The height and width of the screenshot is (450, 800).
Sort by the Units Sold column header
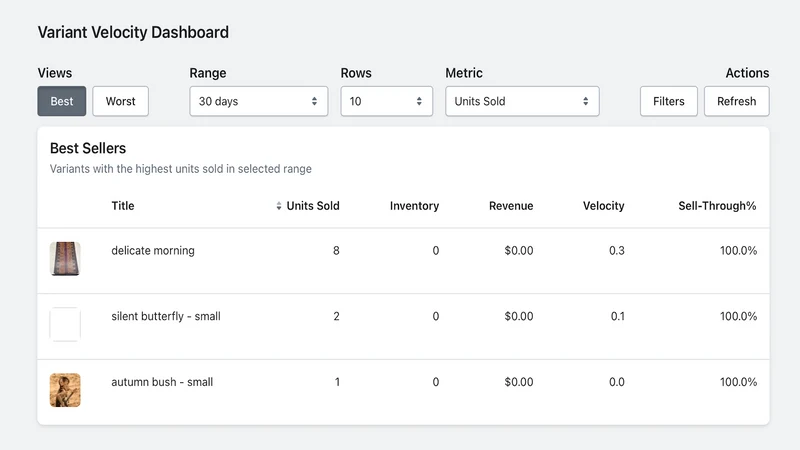pyautogui.click(x=313, y=206)
